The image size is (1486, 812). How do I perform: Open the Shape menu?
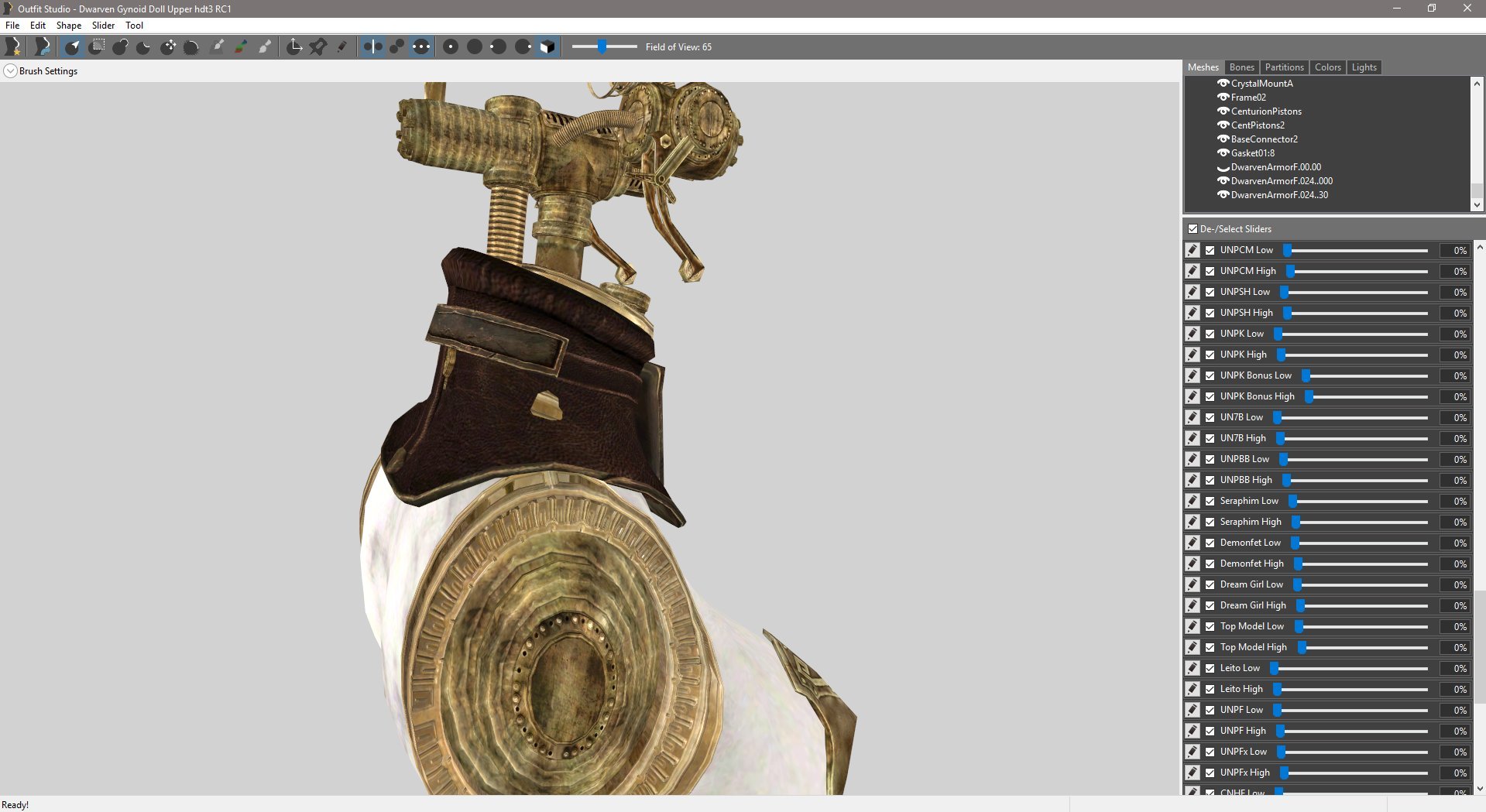[69, 26]
